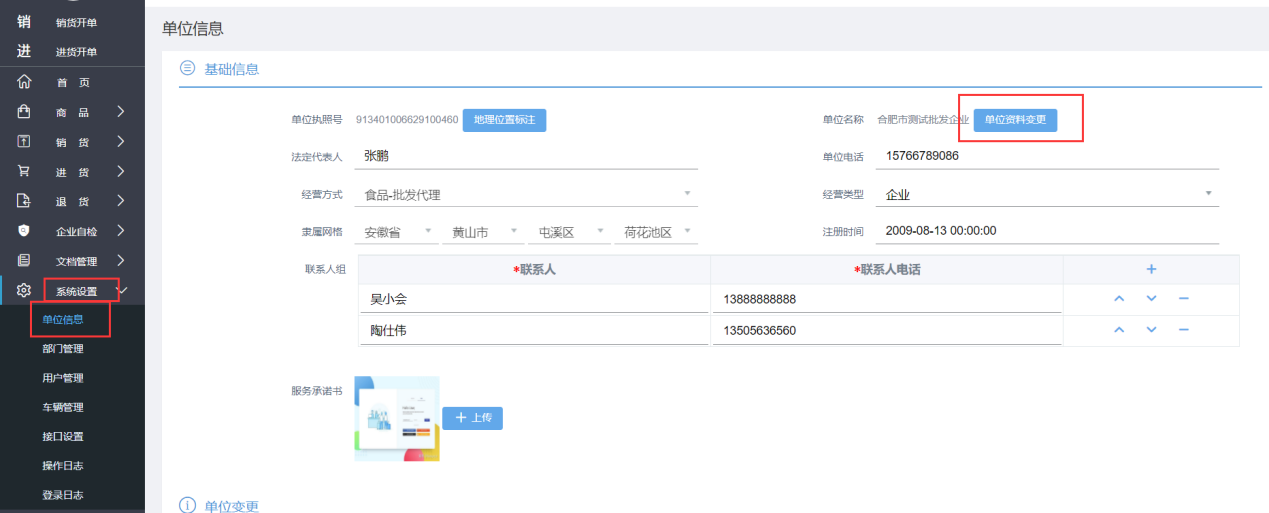Click the cart icon beside 进货
1269x513 pixels.
[x=24, y=171]
